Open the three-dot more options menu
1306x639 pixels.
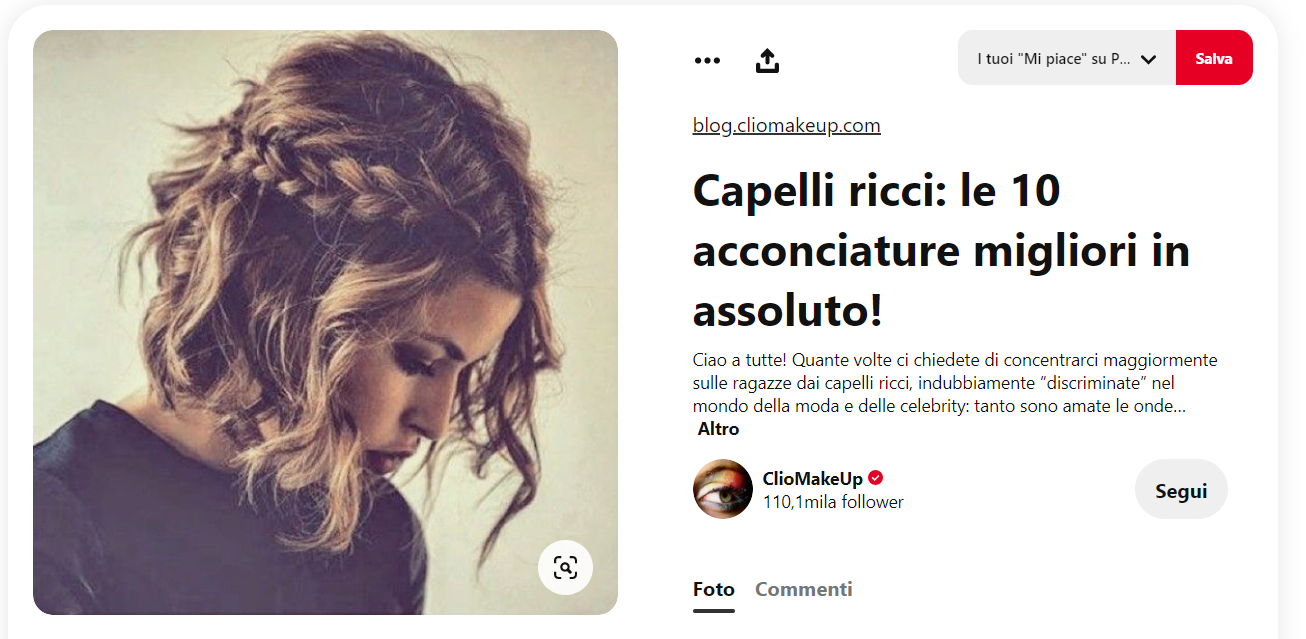tap(707, 60)
